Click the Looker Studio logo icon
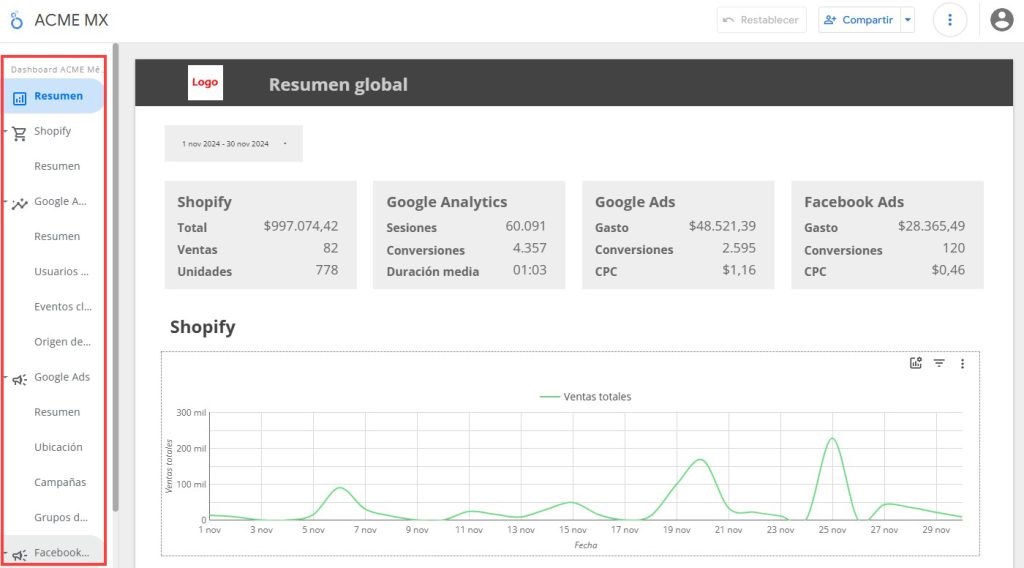 [x=17, y=20]
